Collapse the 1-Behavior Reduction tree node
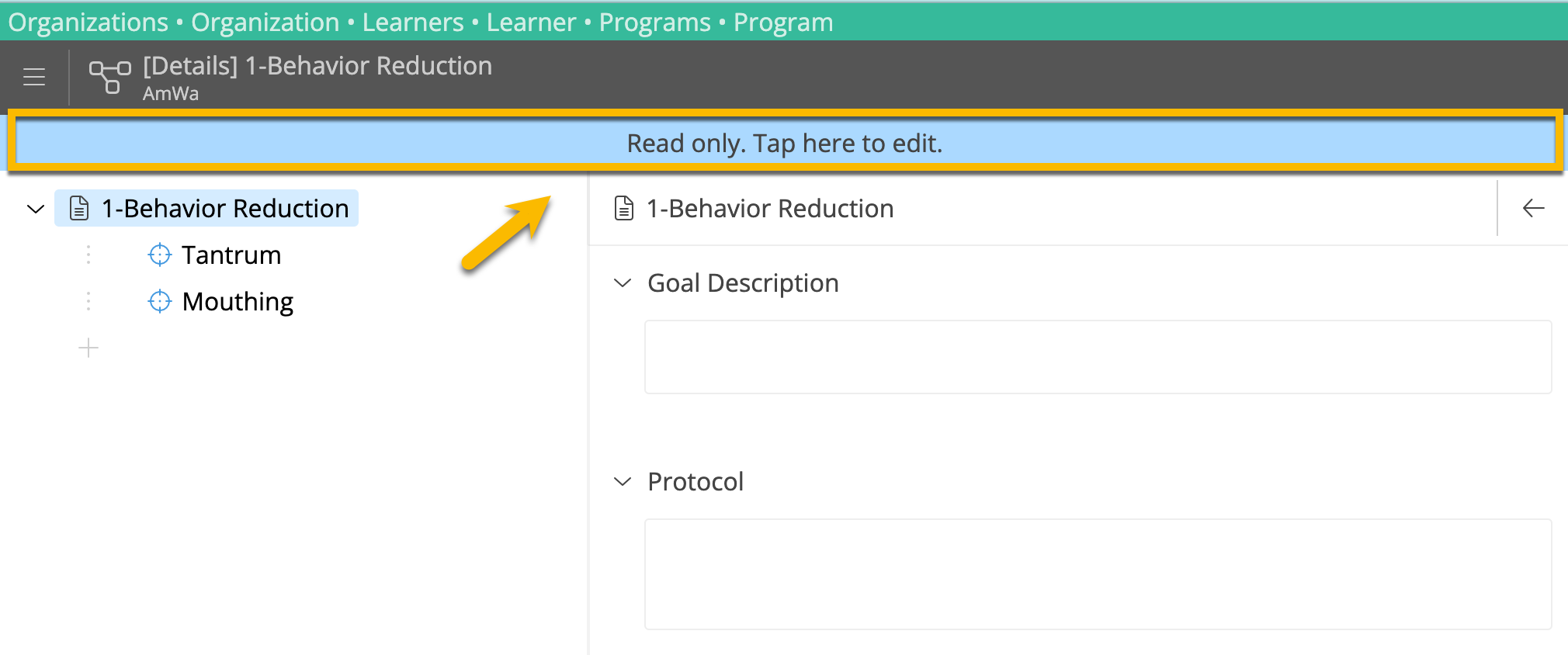1568x655 pixels. (x=34, y=207)
